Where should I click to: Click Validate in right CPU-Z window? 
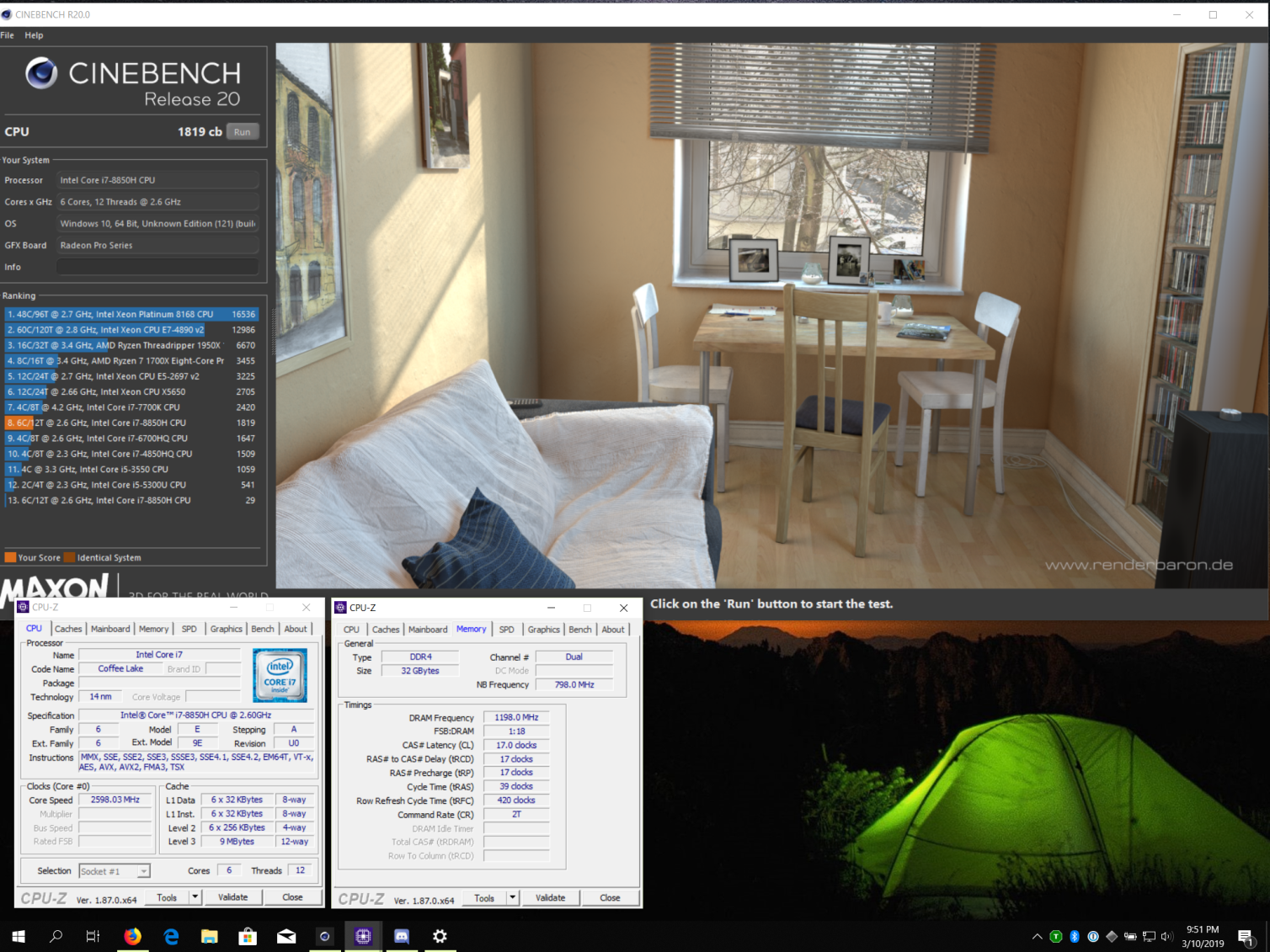point(550,898)
